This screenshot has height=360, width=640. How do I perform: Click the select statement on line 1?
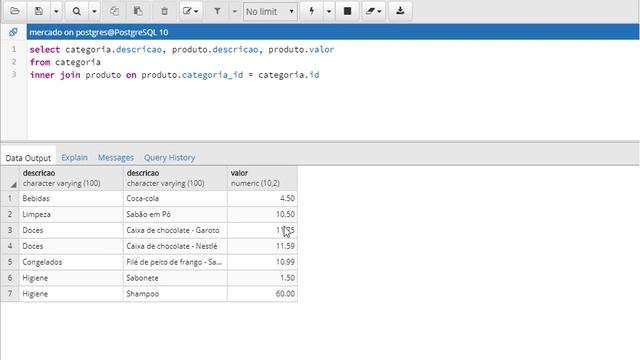pos(182,49)
